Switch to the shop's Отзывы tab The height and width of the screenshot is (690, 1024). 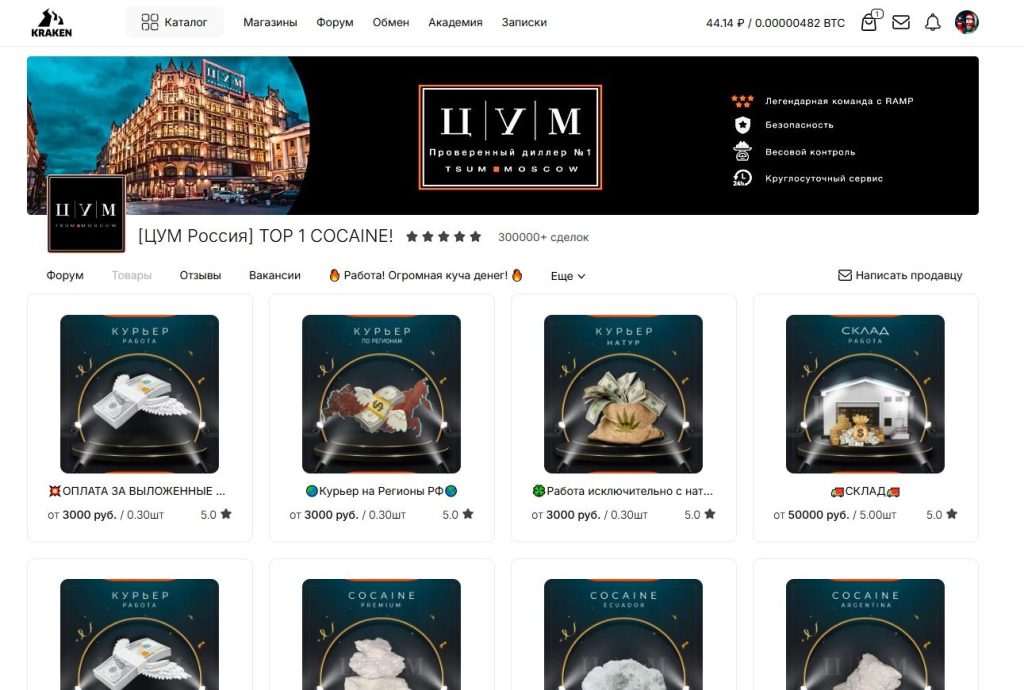coord(200,275)
